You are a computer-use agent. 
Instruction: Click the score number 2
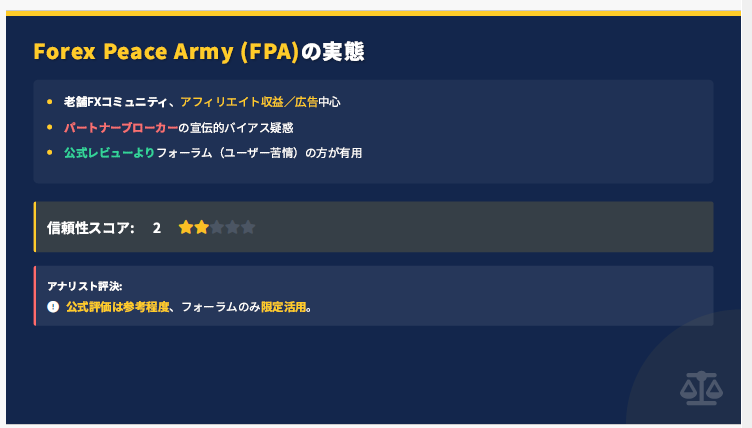[157, 228]
